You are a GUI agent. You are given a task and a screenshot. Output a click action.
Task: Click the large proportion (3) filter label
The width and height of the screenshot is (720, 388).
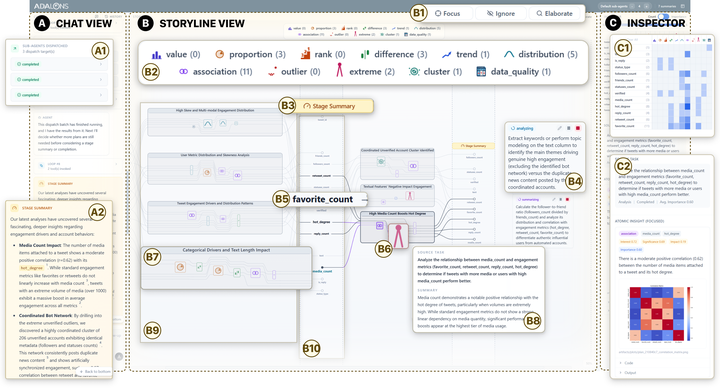coord(257,55)
